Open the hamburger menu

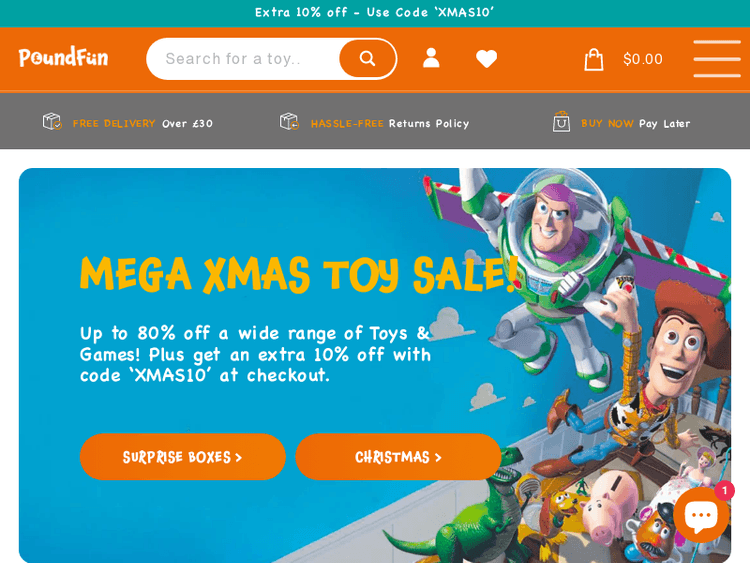(717, 59)
